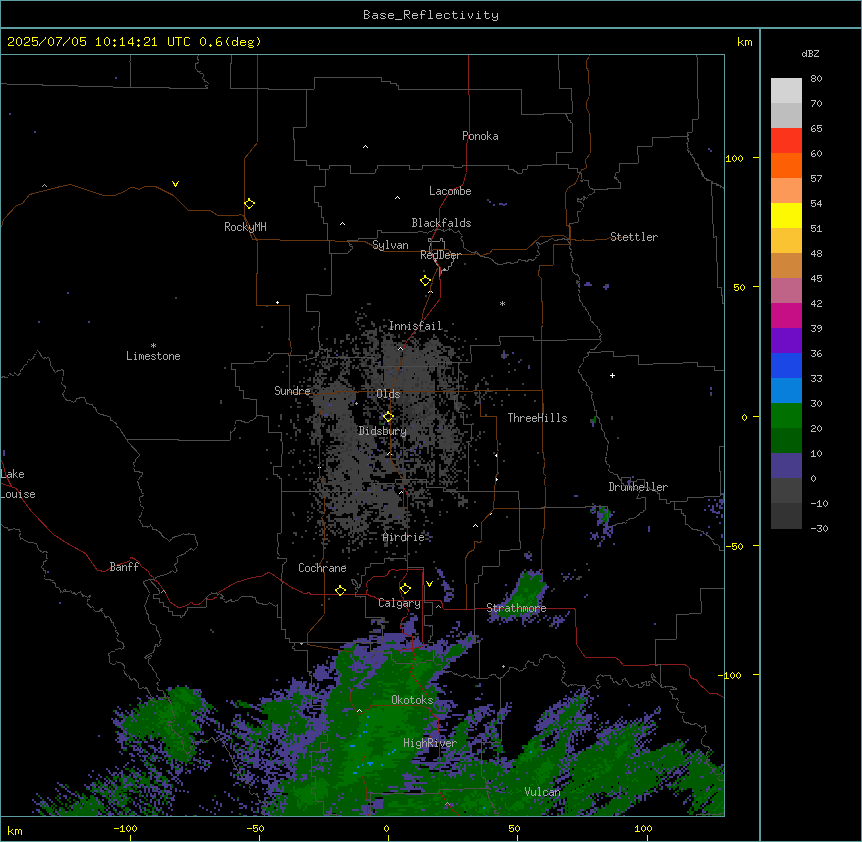Click the dBZ legend heading
862x842 pixels.
coord(810,53)
